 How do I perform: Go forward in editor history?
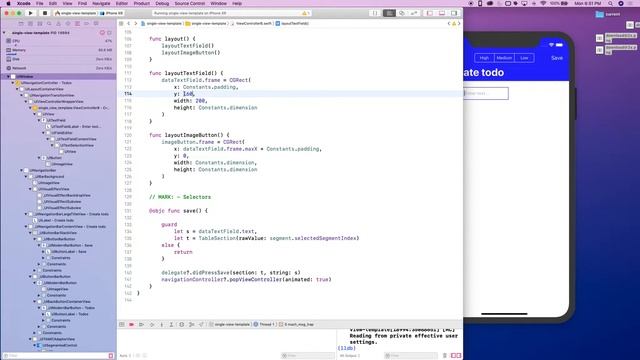click(136, 24)
